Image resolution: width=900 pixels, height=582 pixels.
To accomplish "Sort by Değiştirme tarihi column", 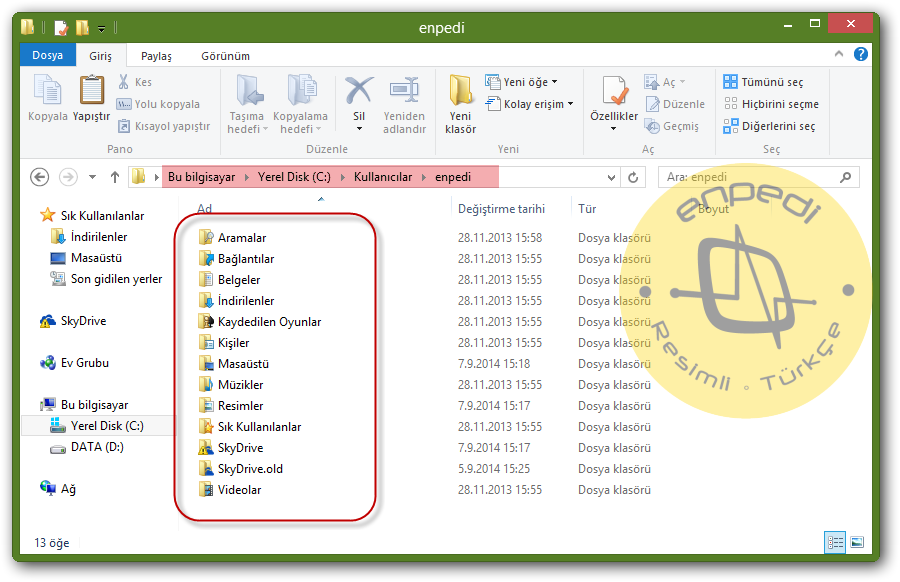I will click(501, 209).
